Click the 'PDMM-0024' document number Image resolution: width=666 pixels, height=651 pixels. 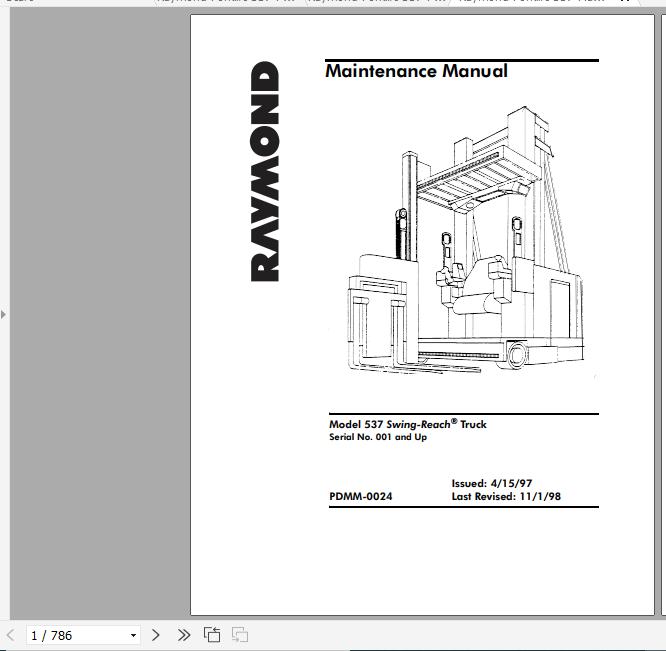[361, 496]
